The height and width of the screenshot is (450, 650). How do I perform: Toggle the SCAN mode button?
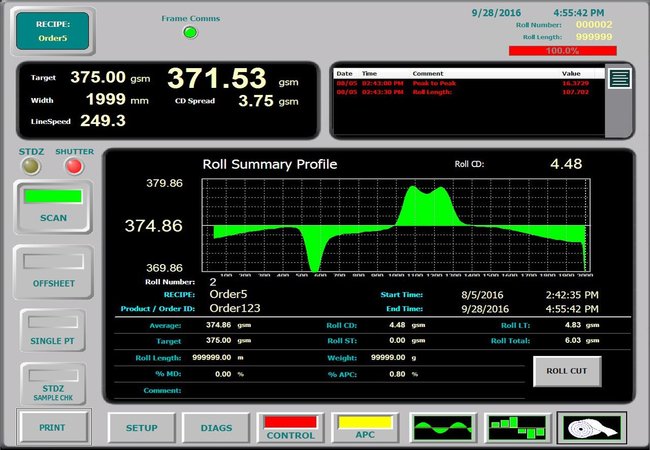pos(53,207)
